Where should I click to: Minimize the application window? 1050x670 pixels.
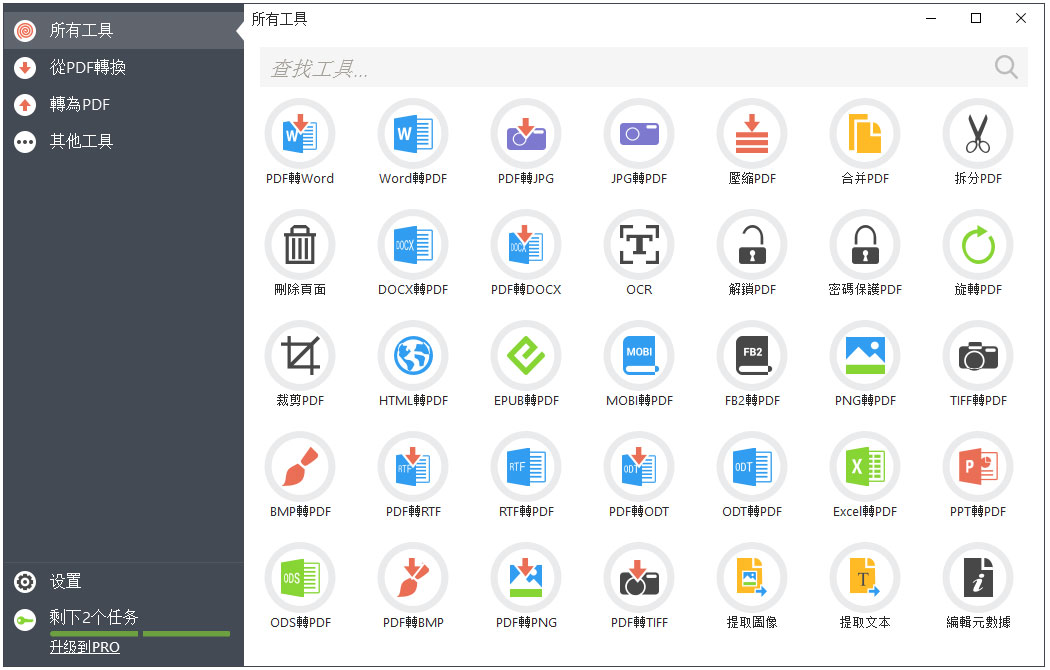coord(931,18)
